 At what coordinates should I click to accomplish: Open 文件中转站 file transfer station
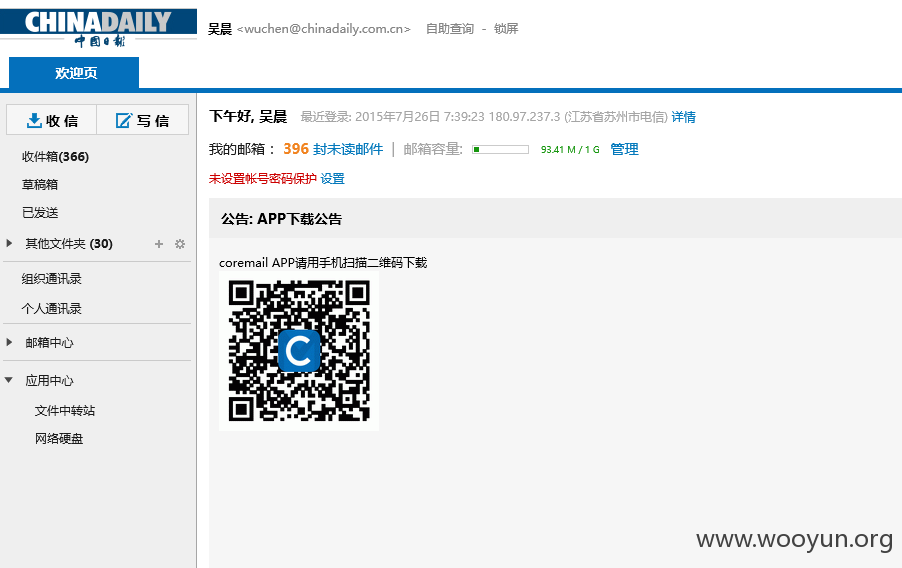64,410
